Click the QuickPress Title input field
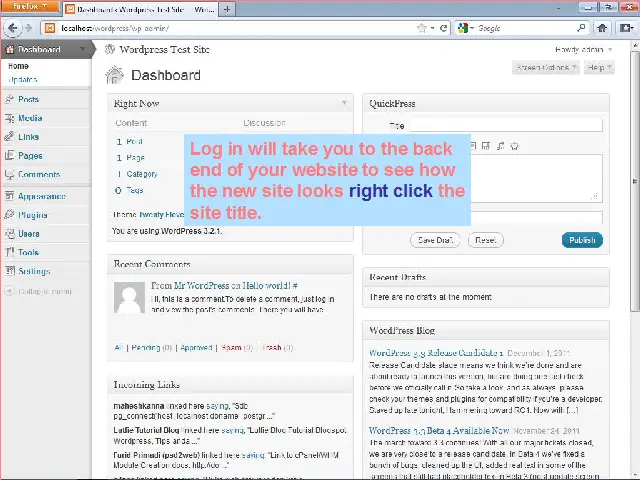Image resolution: width=640 pixels, height=480 pixels. (x=506, y=125)
